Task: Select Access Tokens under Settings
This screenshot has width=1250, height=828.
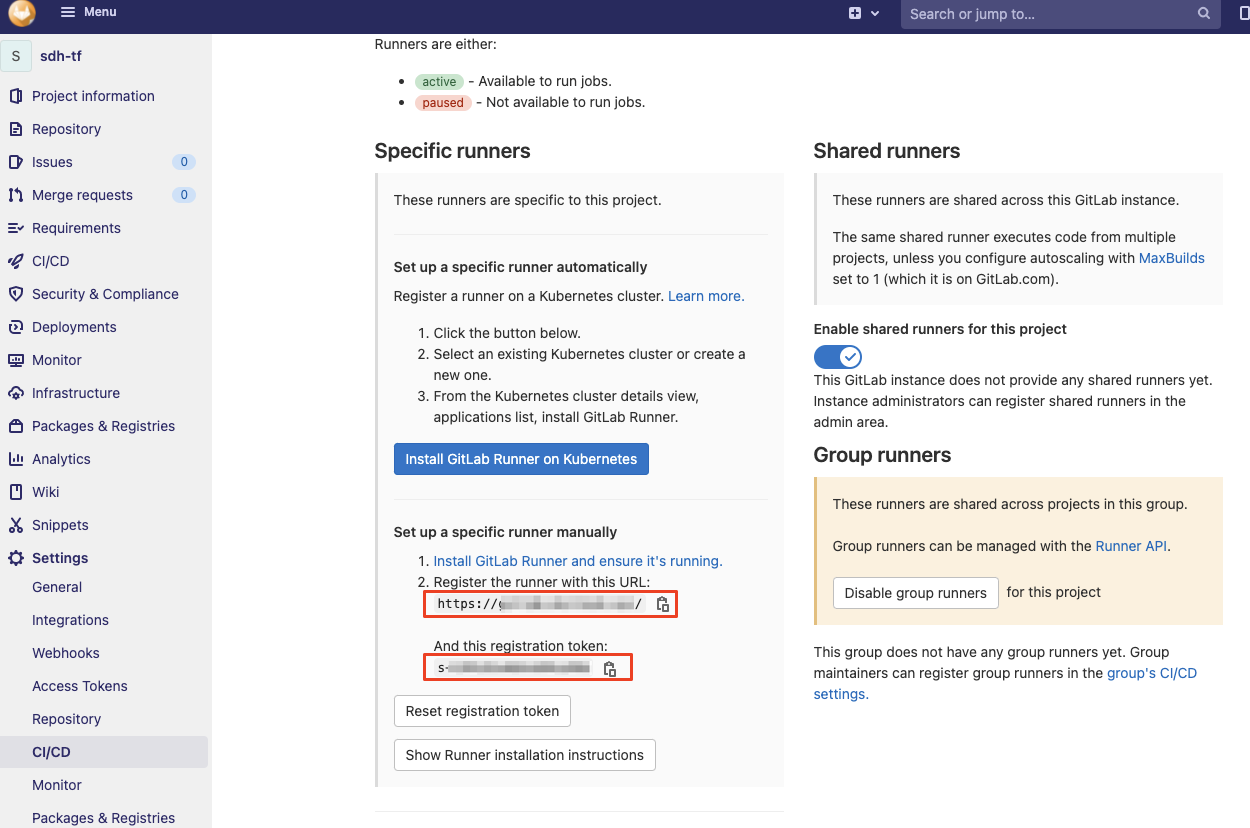Action: click(80, 686)
